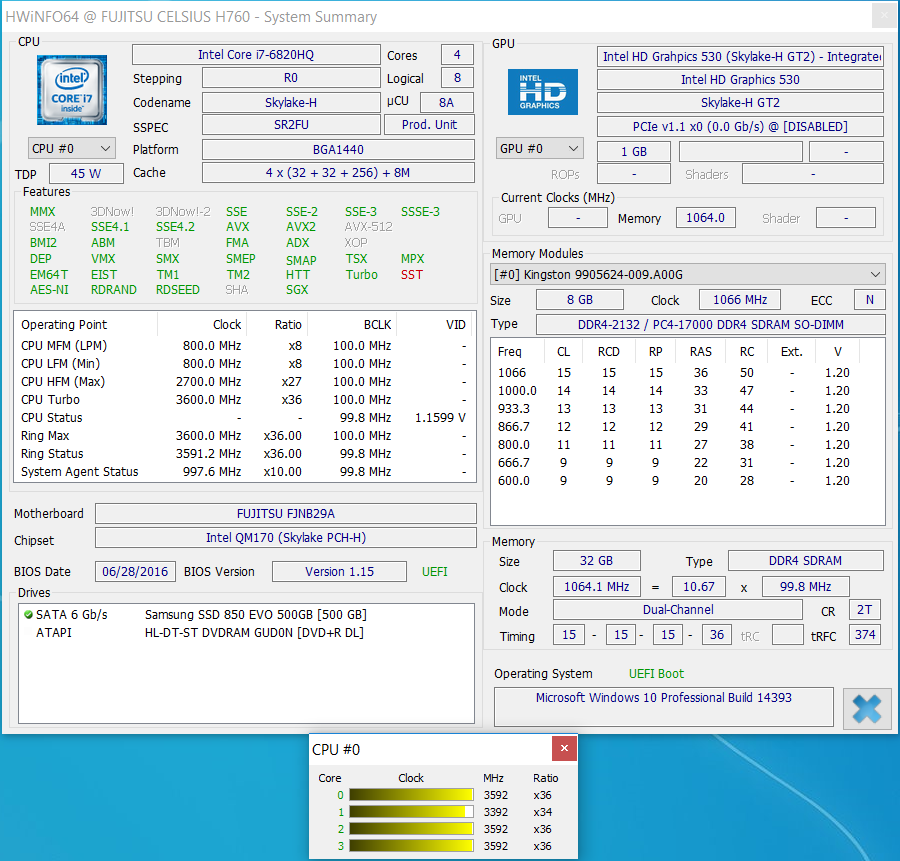Click the Stepping R0 field
Image resolution: width=900 pixels, height=861 pixels.
(x=291, y=78)
